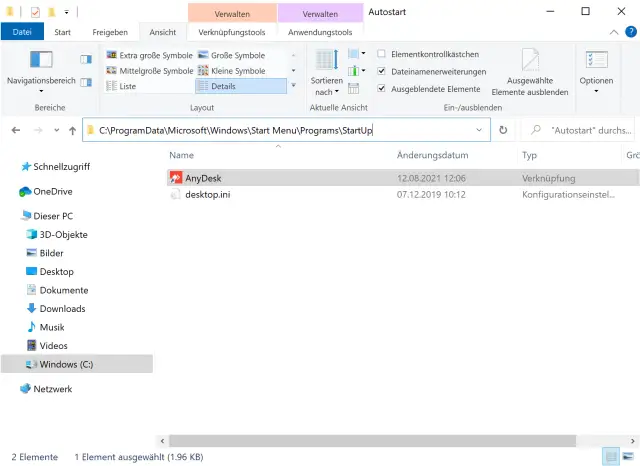Switch to the Freigeben tab
The image size is (640, 466).
[x=110, y=32]
